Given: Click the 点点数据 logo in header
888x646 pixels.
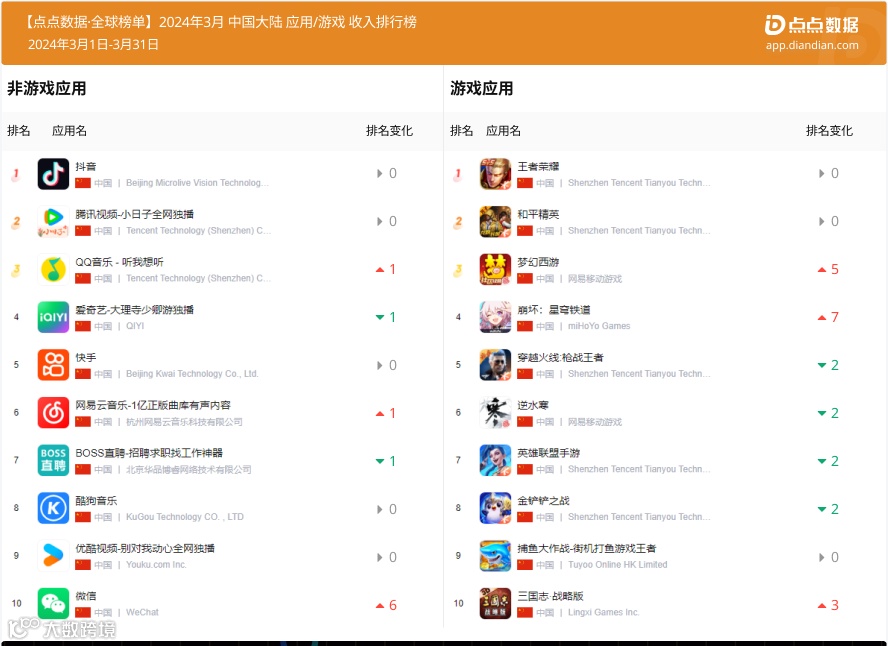Looking at the screenshot, I should [x=812, y=25].
